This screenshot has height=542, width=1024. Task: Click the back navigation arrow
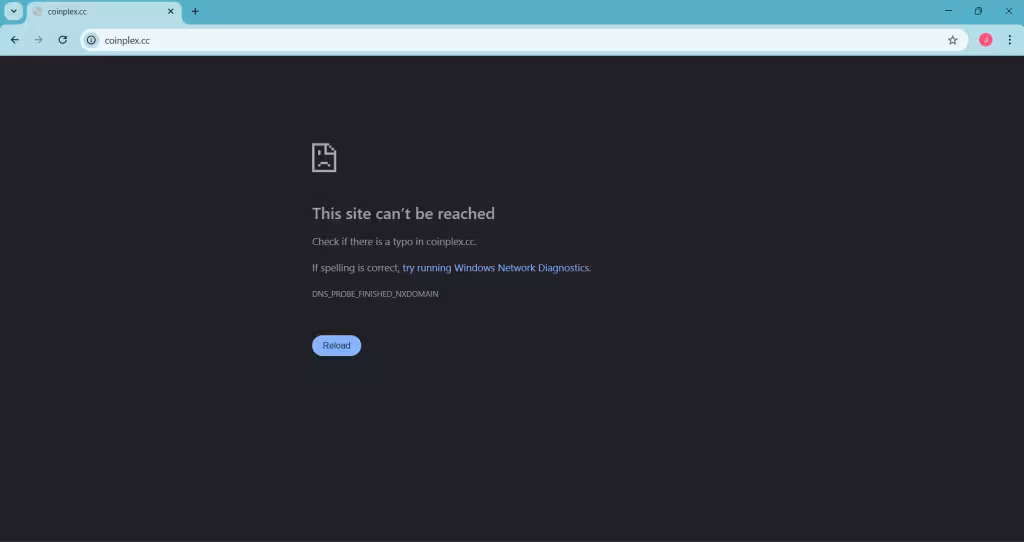pos(14,40)
